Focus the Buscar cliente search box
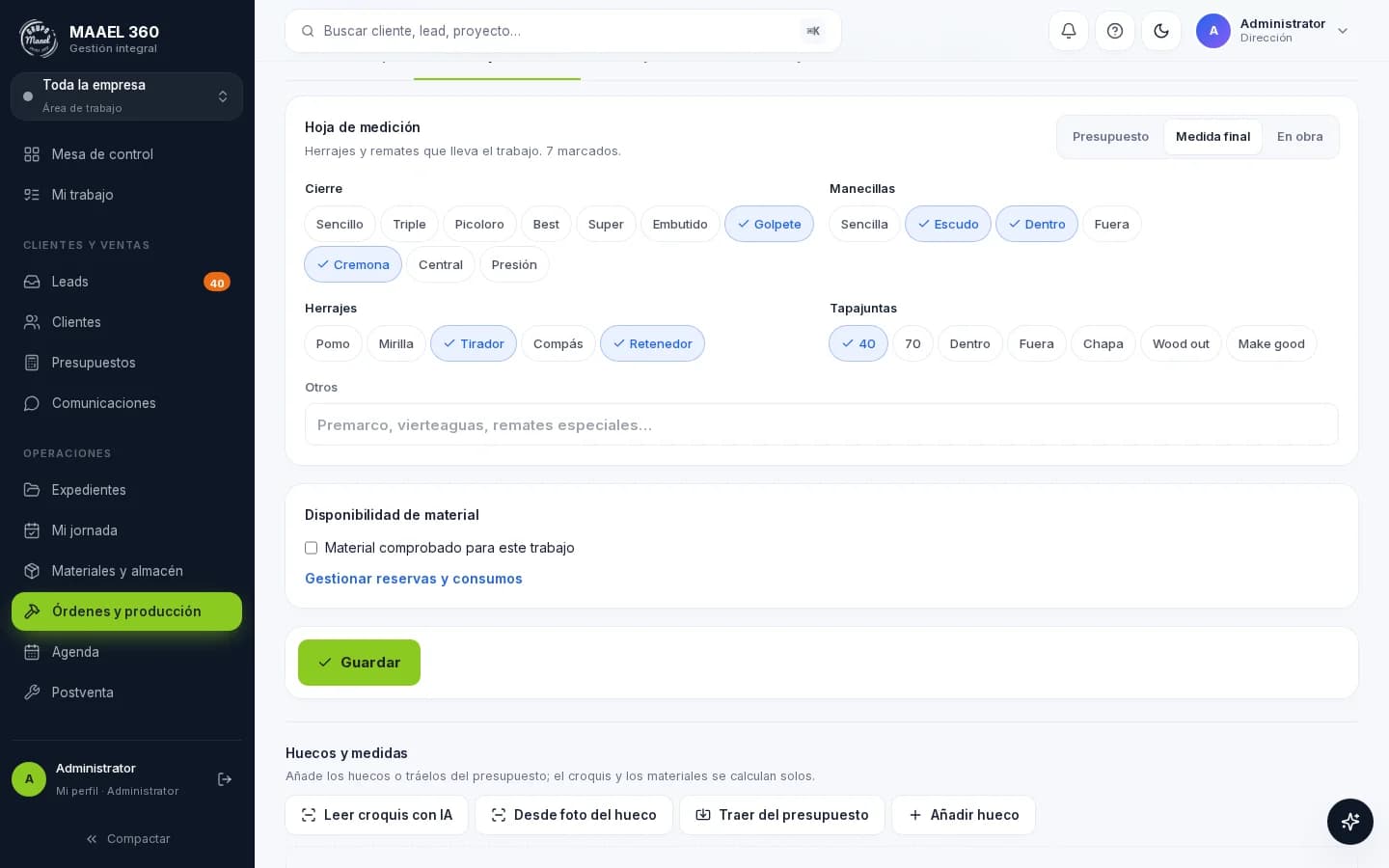Screen dimensions: 1389x868 (x=563, y=31)
